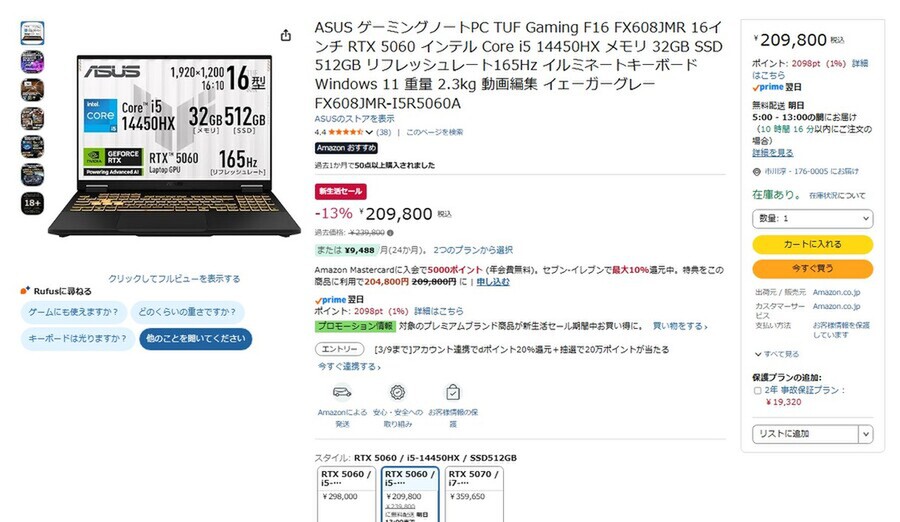The width and height of the screenshot is (900, 522).
Task: Click the customer info protection bag icon
Action: [453, 392]
